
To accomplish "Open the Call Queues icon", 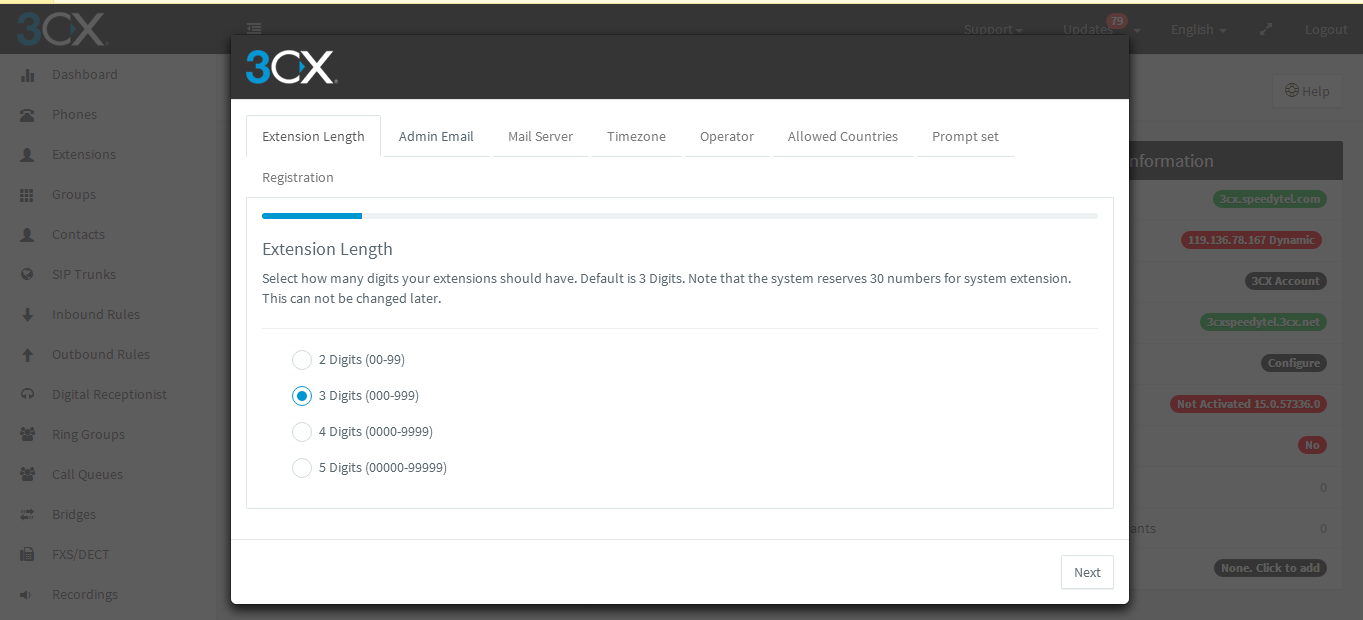I will pos(28,475).
